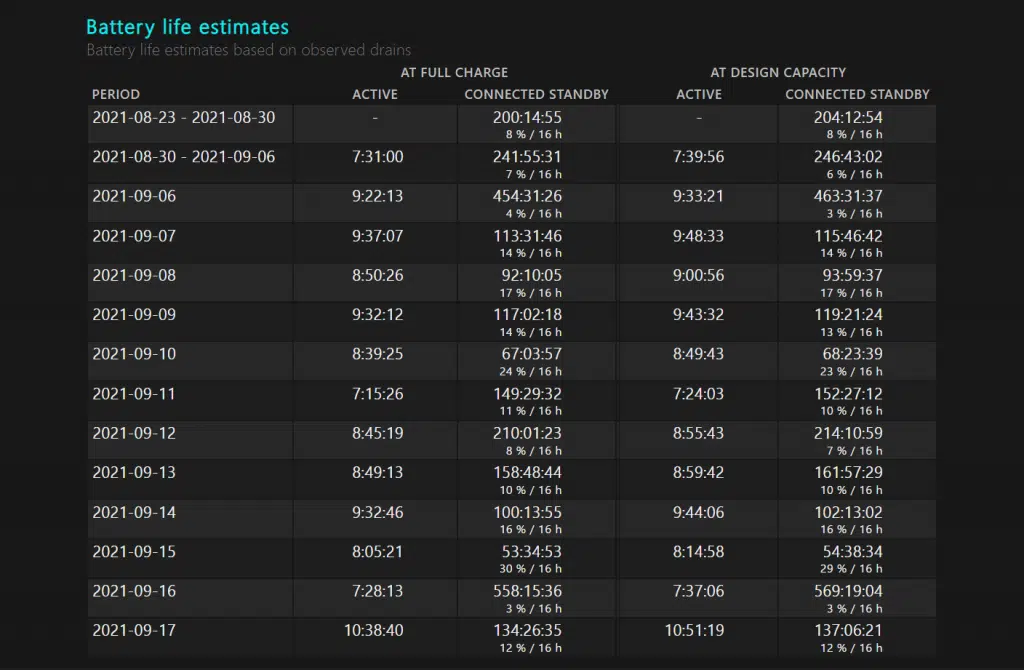Screen dimensions: 1024x670
Task: Select active time 8:05:21
Action: click(x=377, y=551)
